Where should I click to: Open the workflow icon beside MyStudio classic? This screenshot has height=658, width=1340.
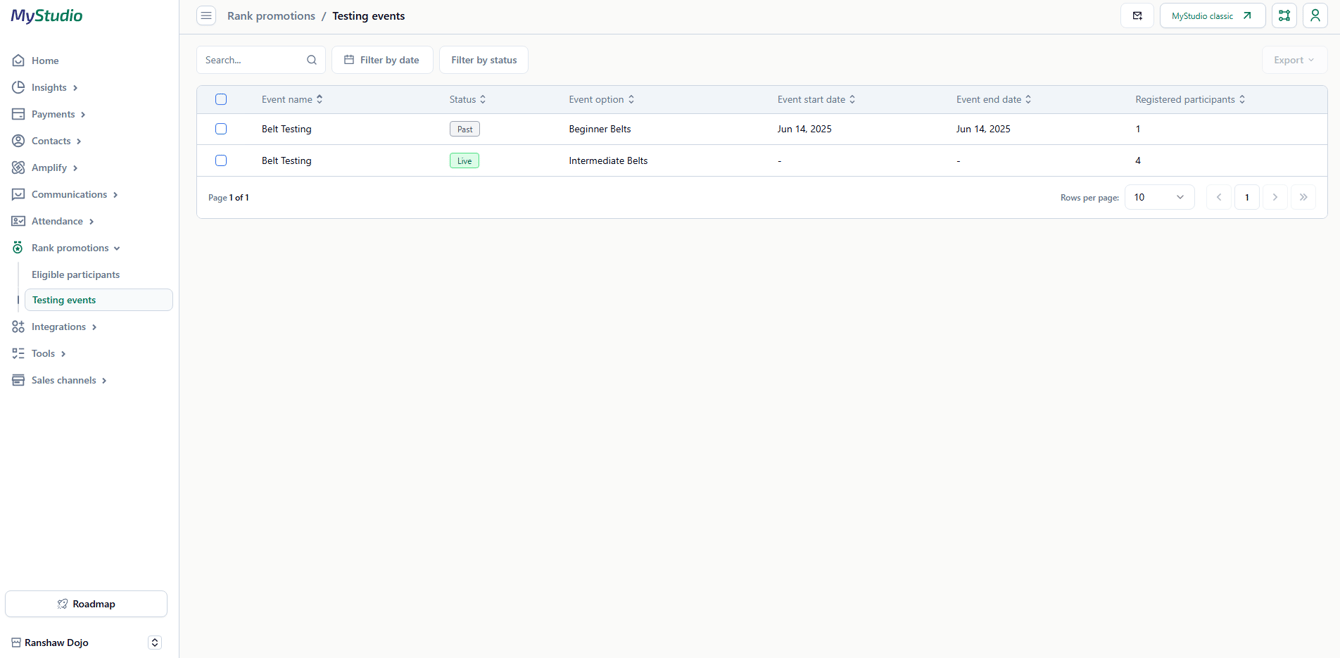(1284, 16)
